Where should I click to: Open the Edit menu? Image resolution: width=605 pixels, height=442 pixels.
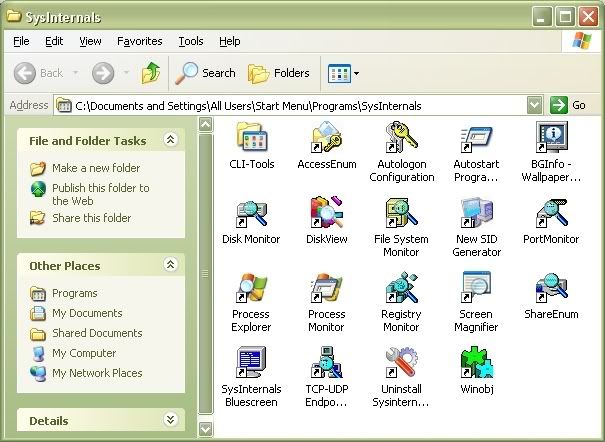(54, 41)
